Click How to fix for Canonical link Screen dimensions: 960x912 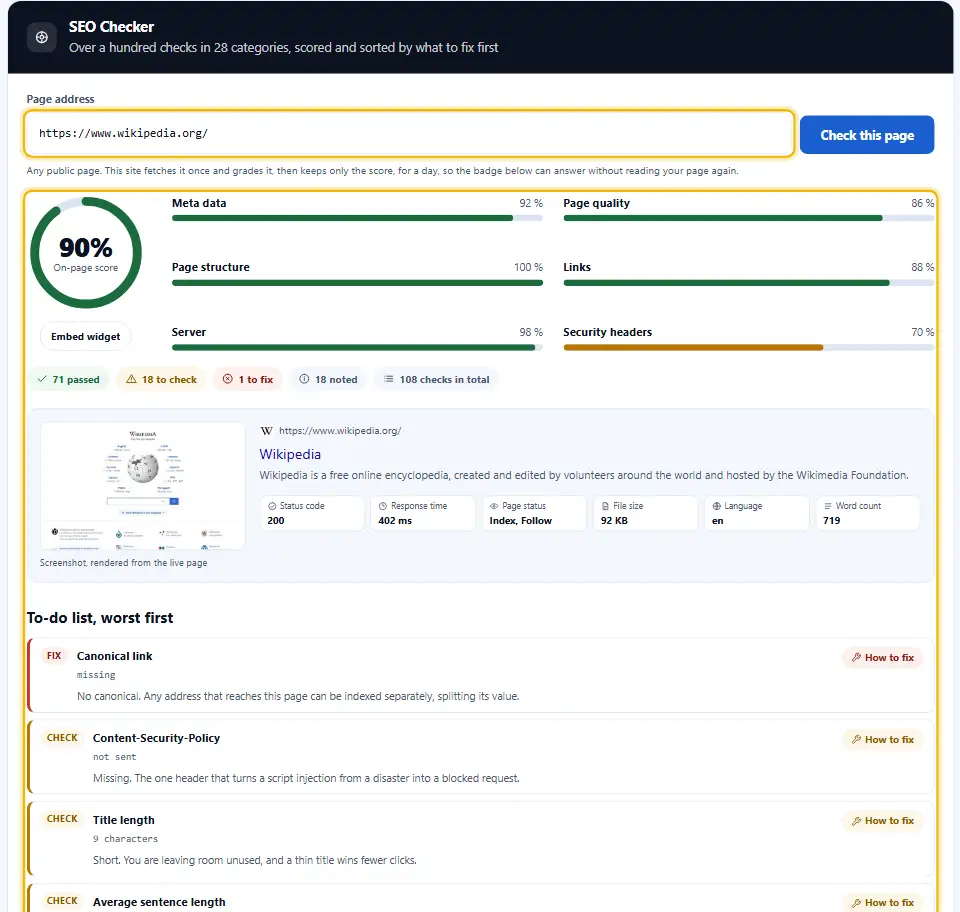882,657
